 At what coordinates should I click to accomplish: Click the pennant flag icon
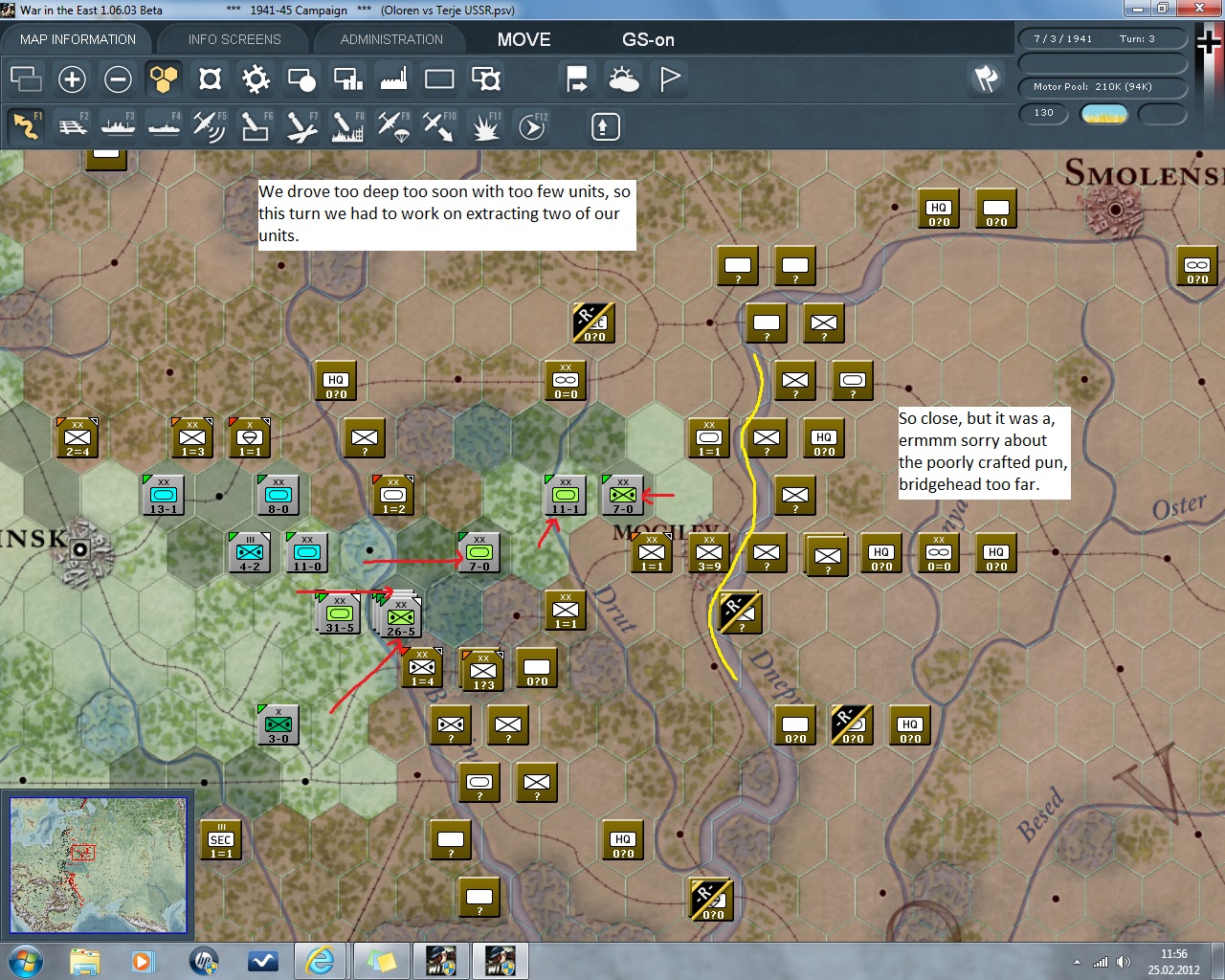670,78
